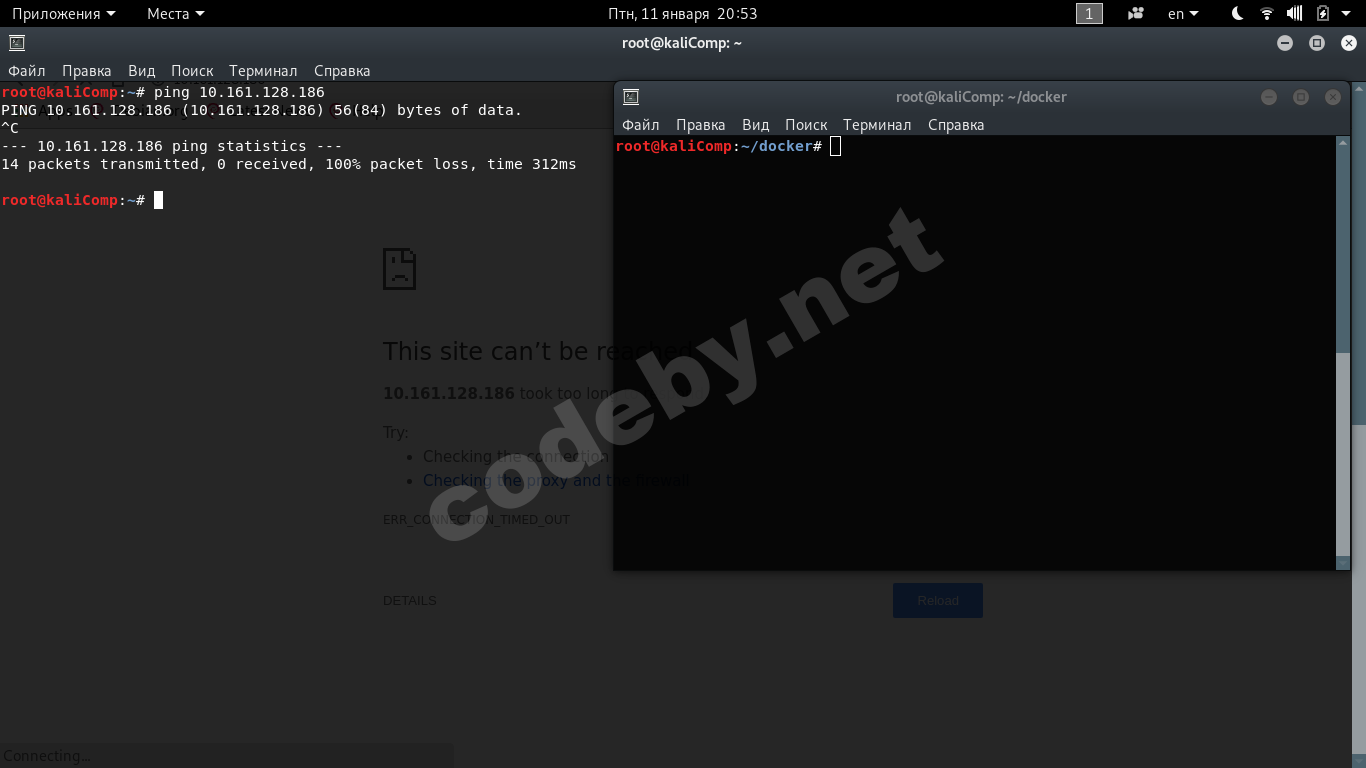The width and height of the screenshot is (1366, 768).
Task: Open Вид menu in the ~/docker terminal
Action: click(756, 125)
